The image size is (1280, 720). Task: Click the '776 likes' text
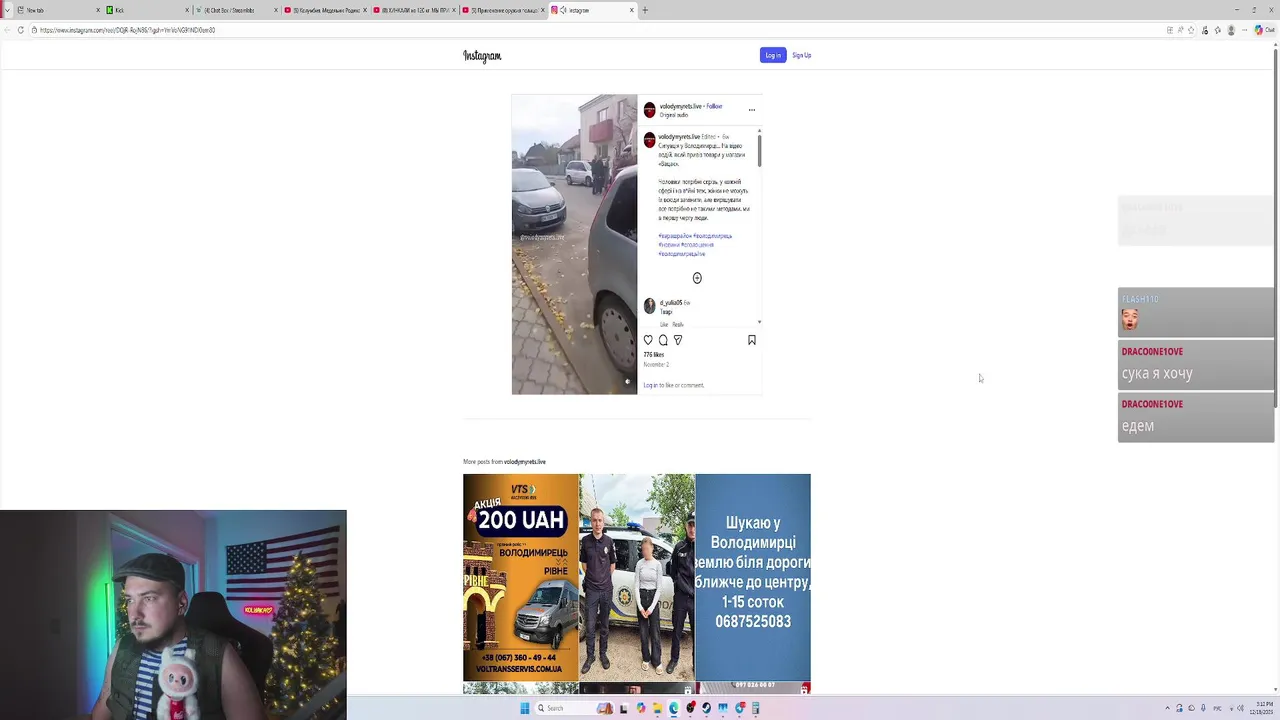tap(653, 355)
